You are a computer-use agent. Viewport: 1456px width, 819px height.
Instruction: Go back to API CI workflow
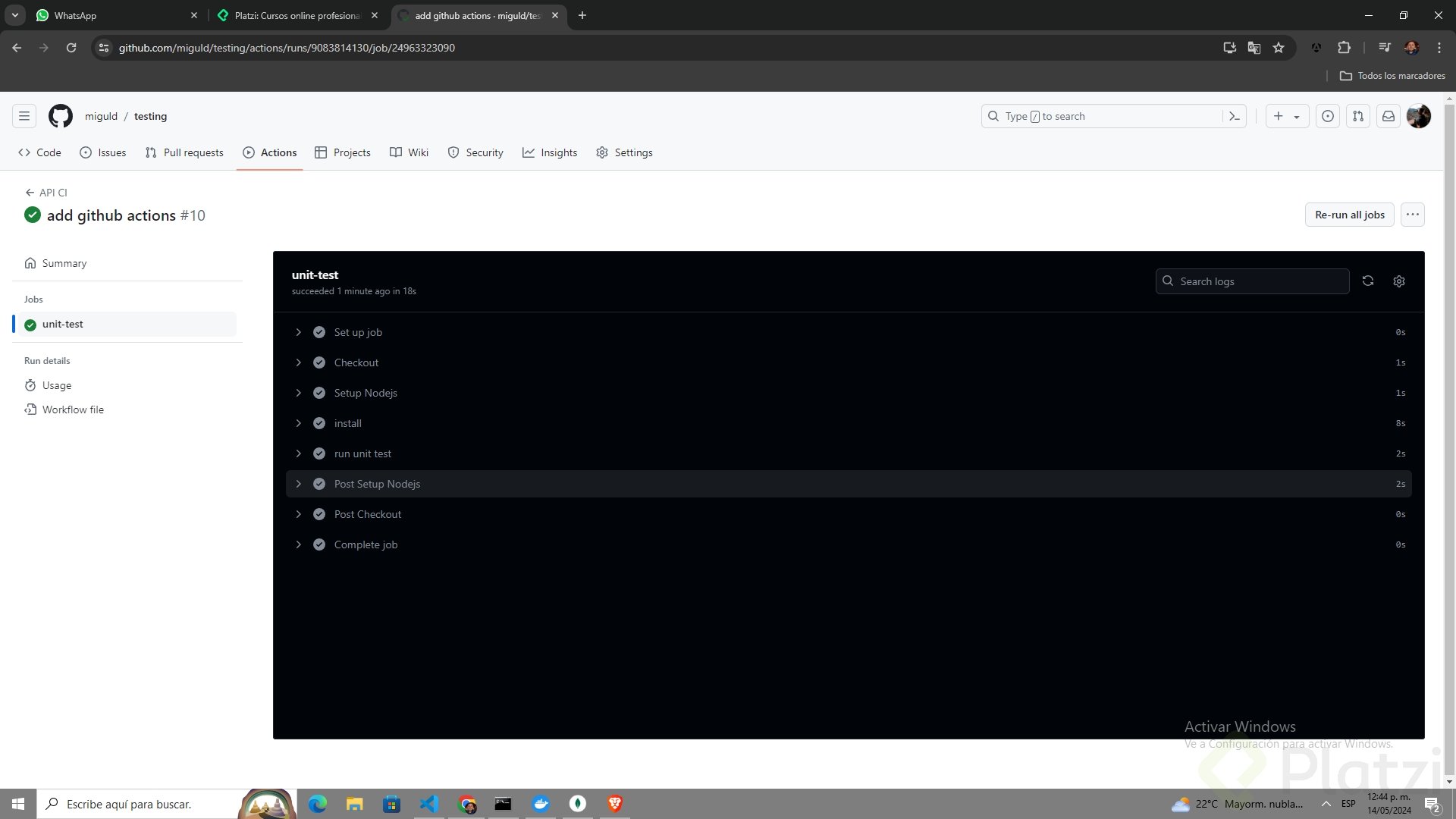point(46,193)
